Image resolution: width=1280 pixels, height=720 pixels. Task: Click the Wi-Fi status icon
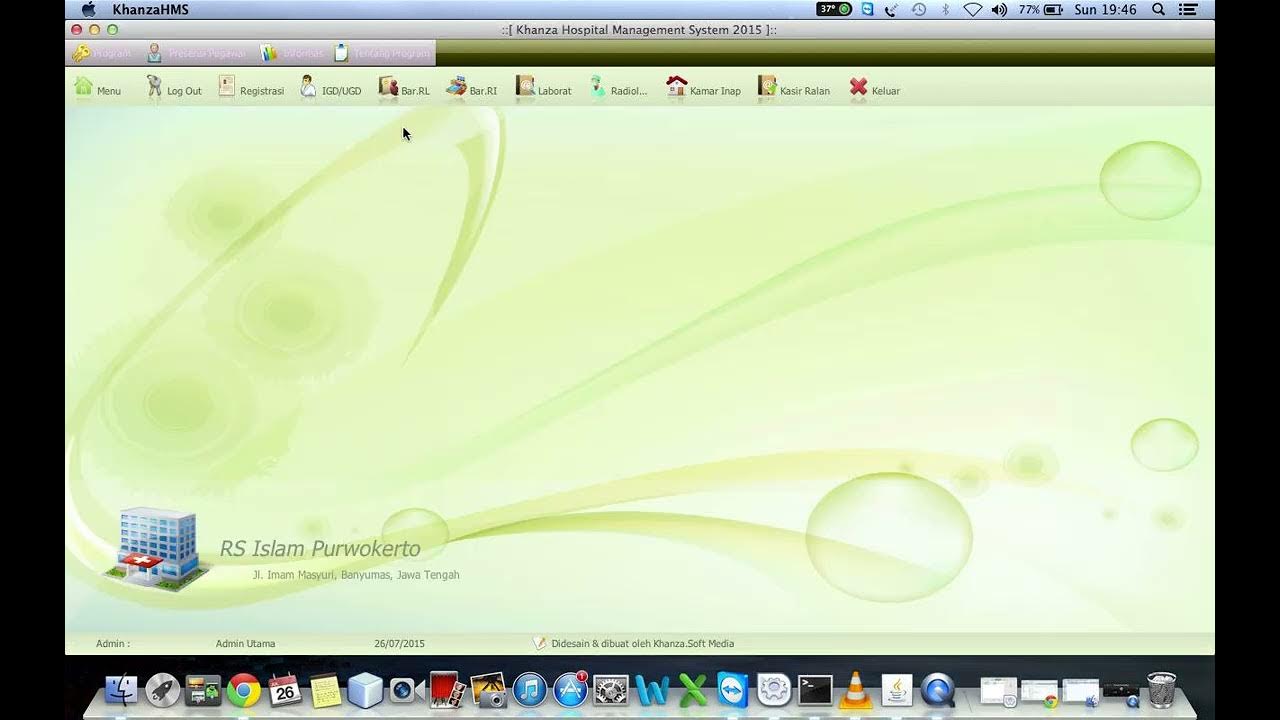point(972,9)
